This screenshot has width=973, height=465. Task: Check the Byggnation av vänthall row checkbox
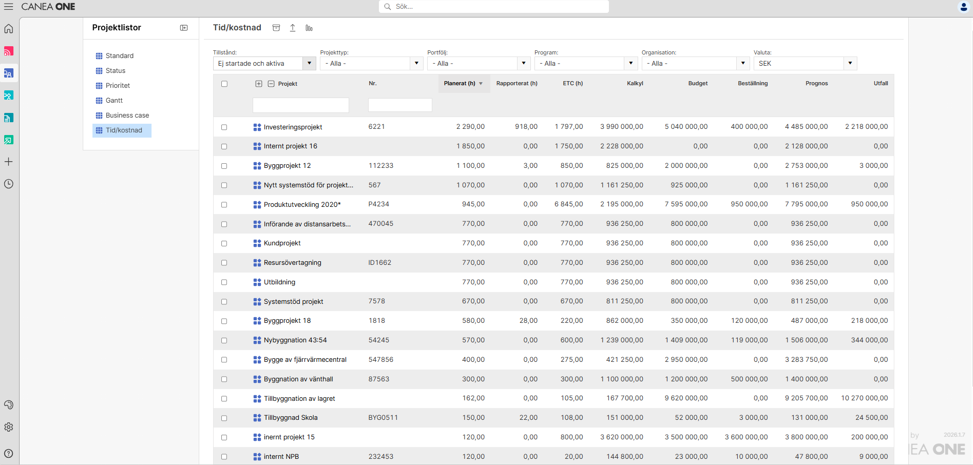coord(224,379)
